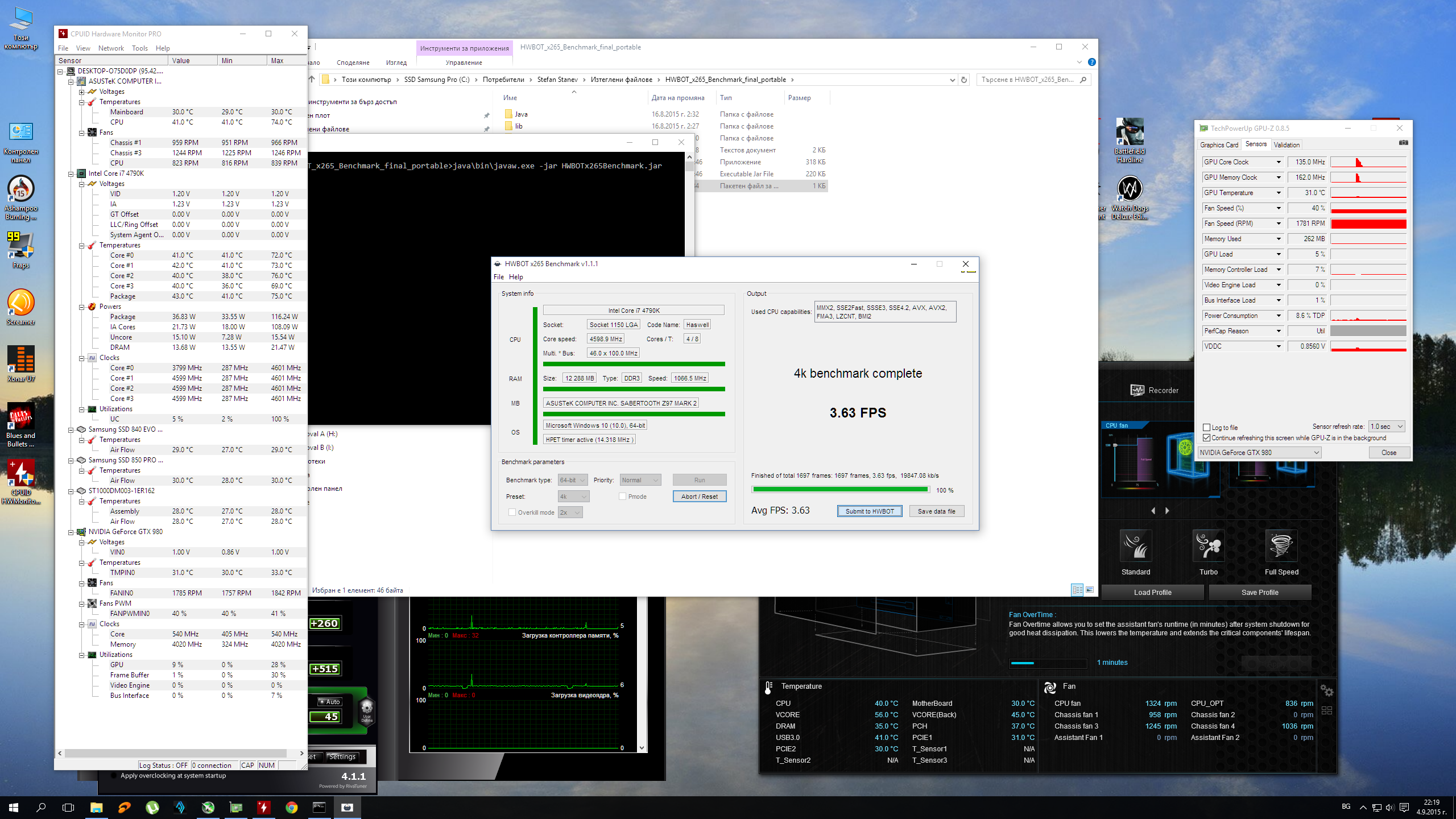The image size is (1456, 819).
Task: Show previous fan with left arrow
Action: point(1153,511)
